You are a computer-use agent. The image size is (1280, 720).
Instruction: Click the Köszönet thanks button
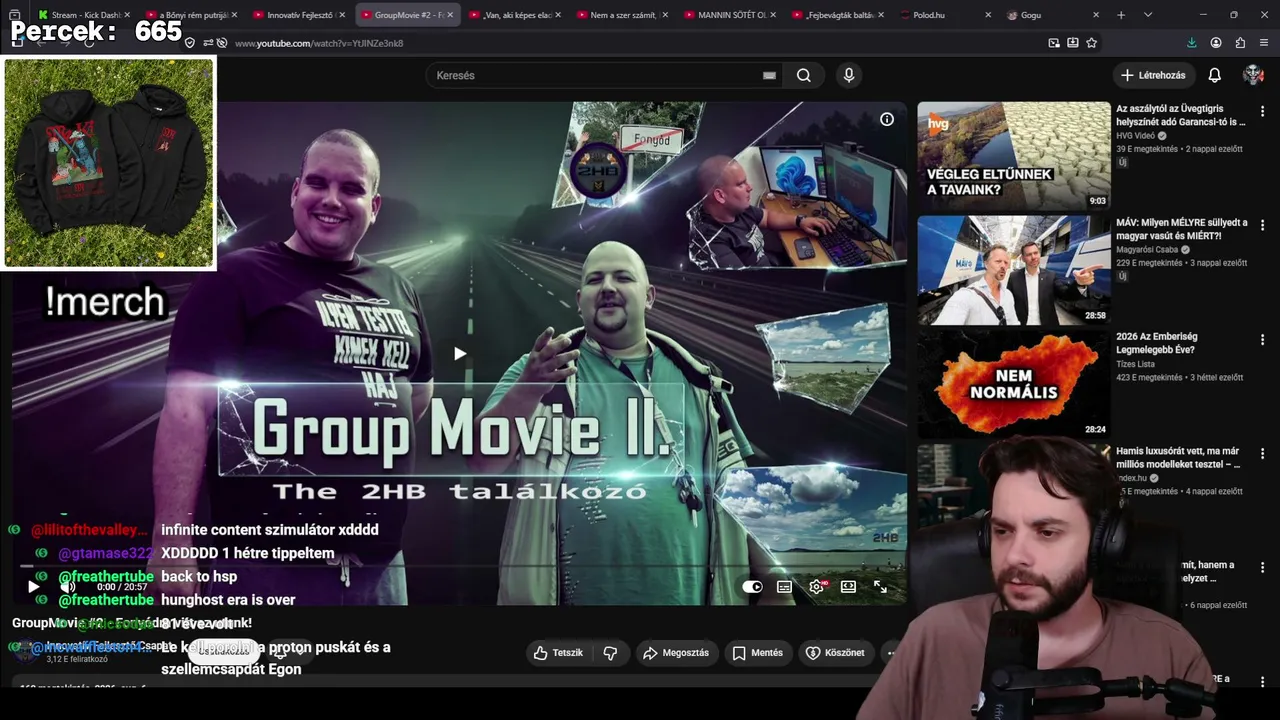point(835,653)
